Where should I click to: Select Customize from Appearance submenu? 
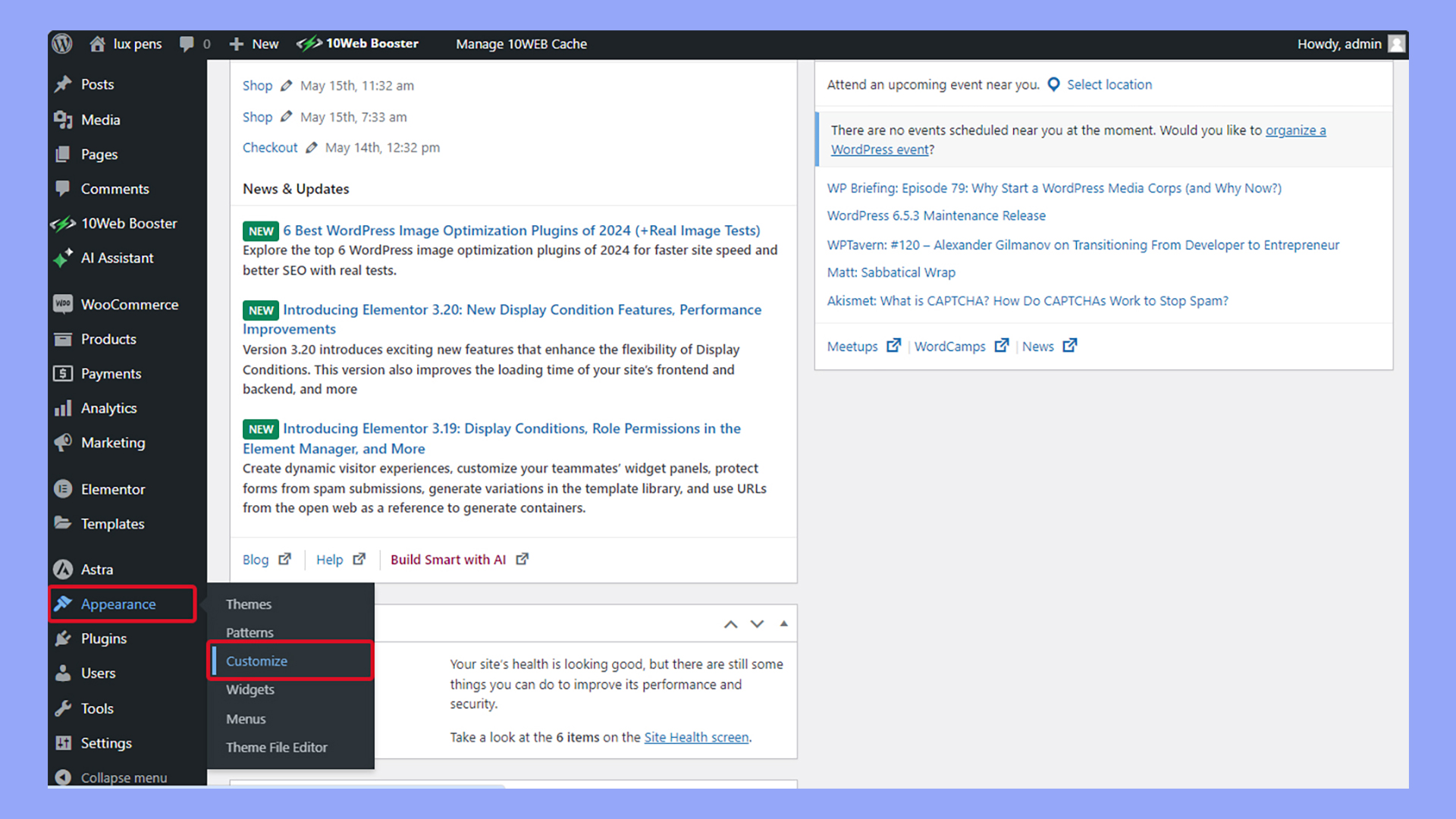[256, 660]
